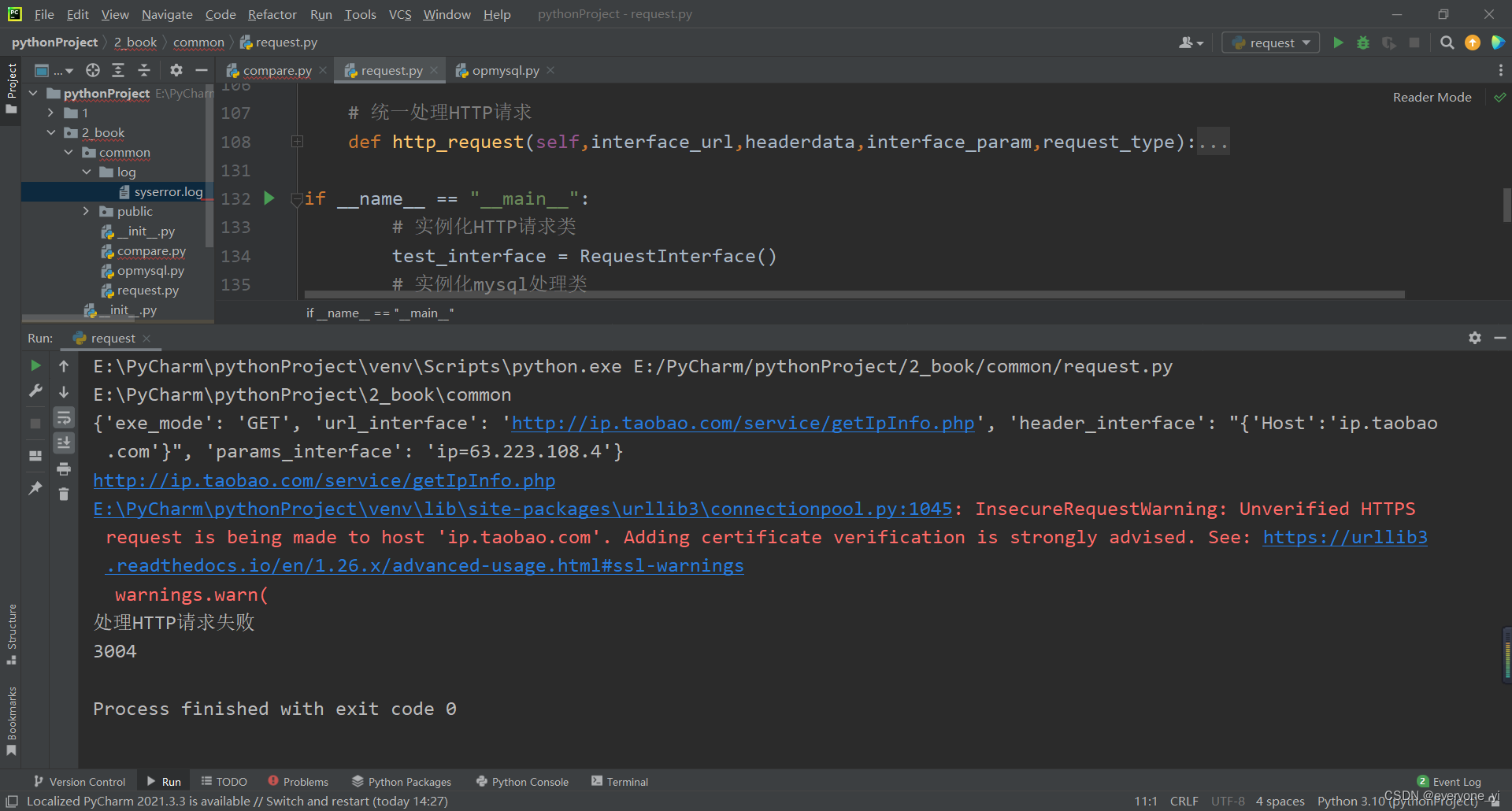
Task: Open the connectionpool.py:1045 link
Action: 523,509
